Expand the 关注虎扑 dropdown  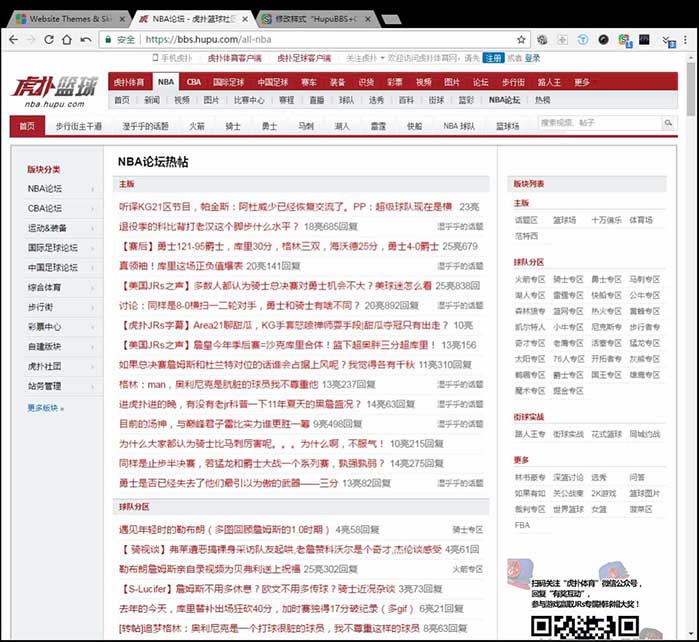coord(365,58)
